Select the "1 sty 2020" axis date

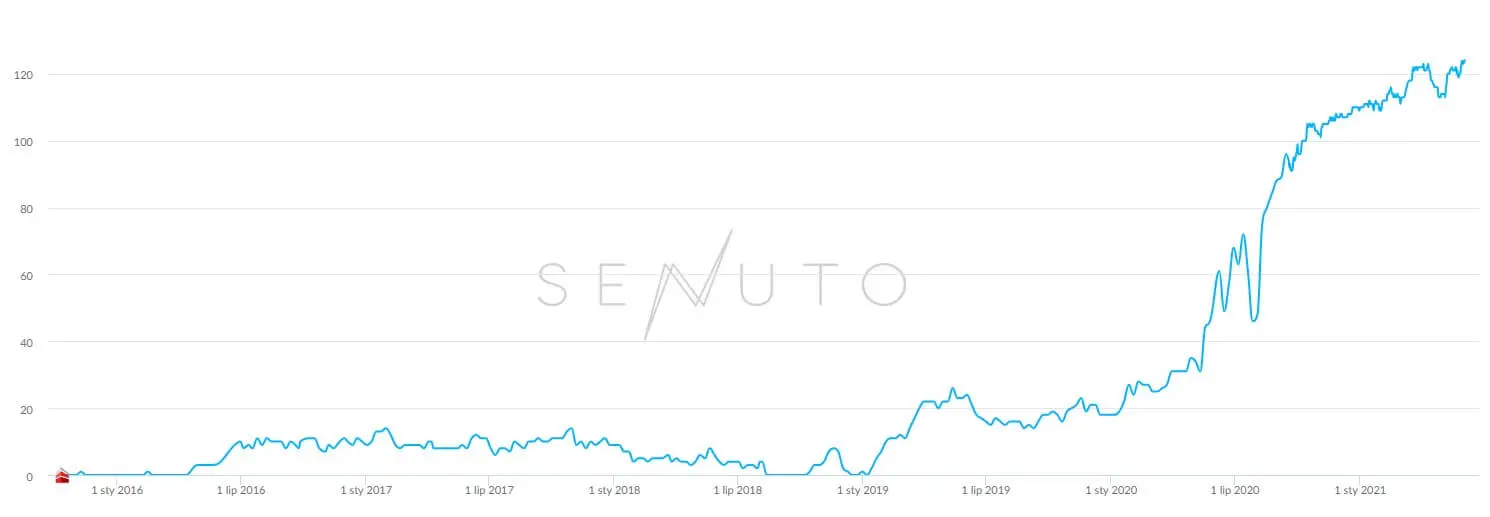click(1111, 490)
